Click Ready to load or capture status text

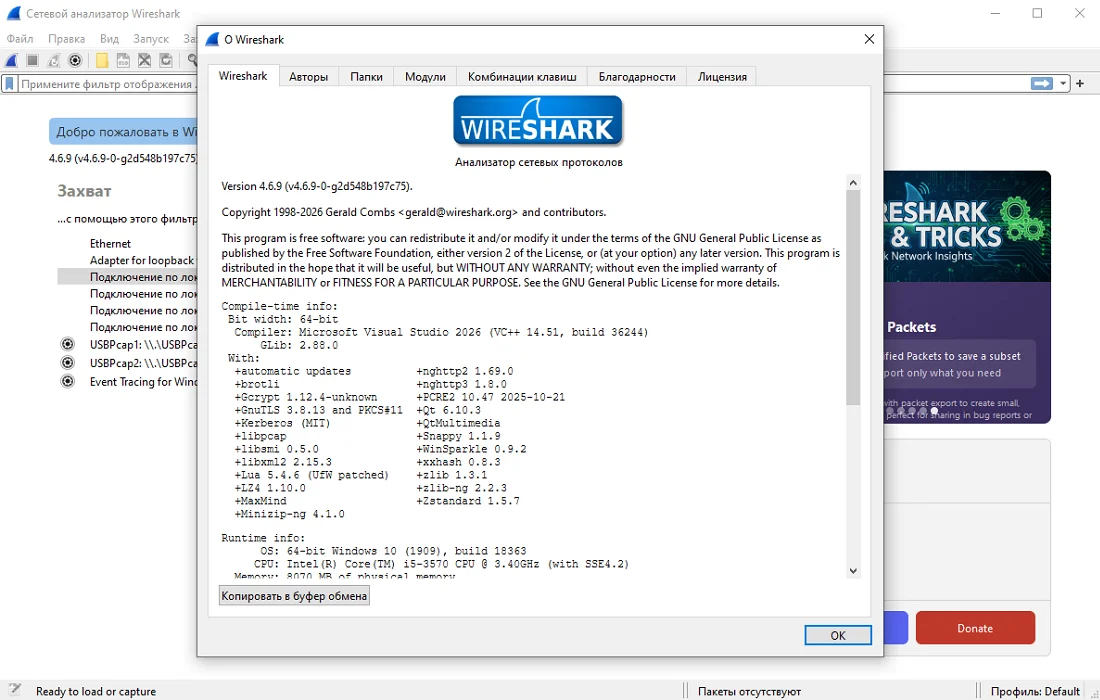pos(96,691)
